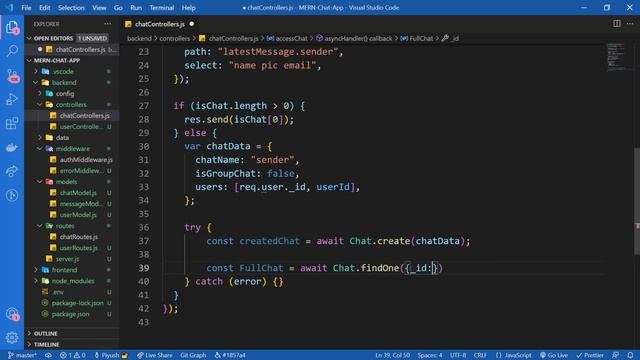This screenshot has width=640, height=360.
Task: Click the #1857a4 color status item
Action: pos(230,355)
